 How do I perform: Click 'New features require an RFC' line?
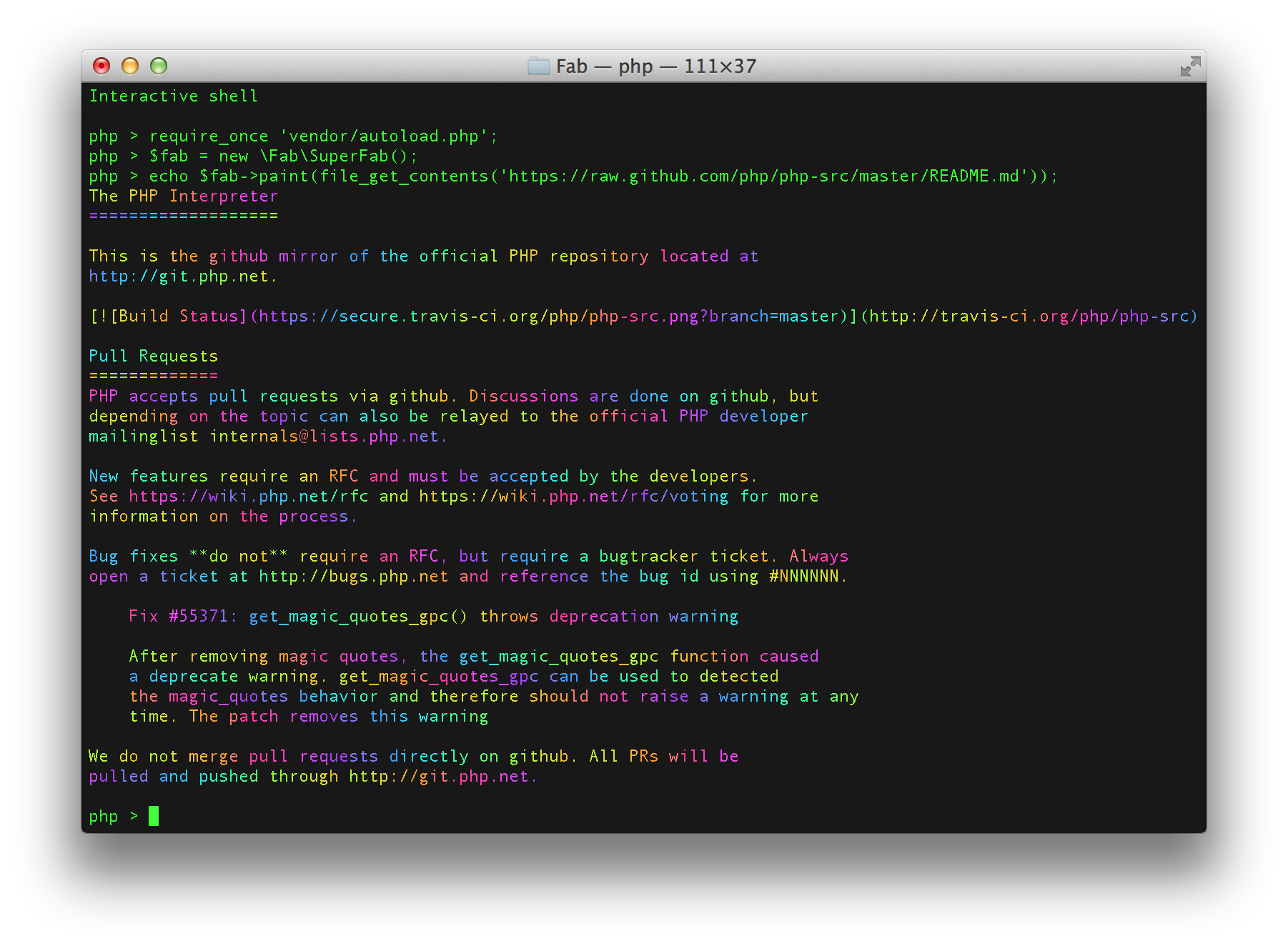tap(422, 477)
